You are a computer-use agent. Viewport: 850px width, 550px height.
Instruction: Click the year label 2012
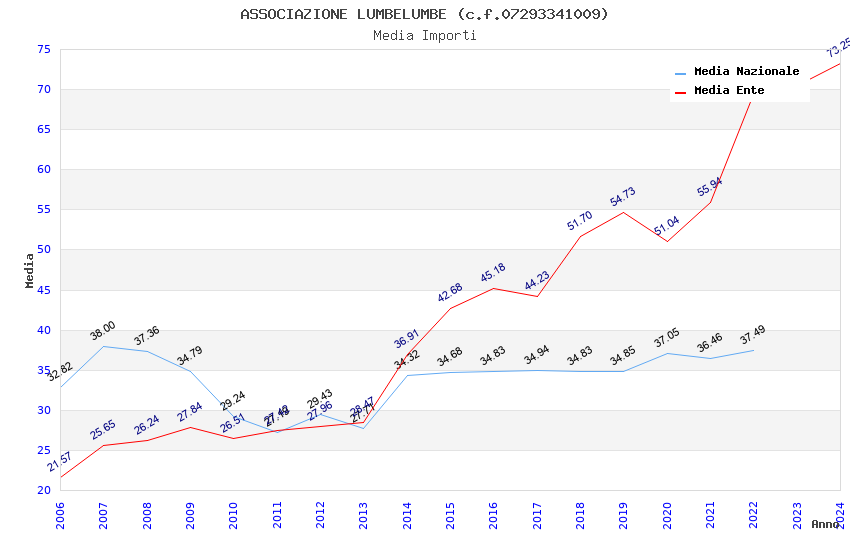click(320, 515)
